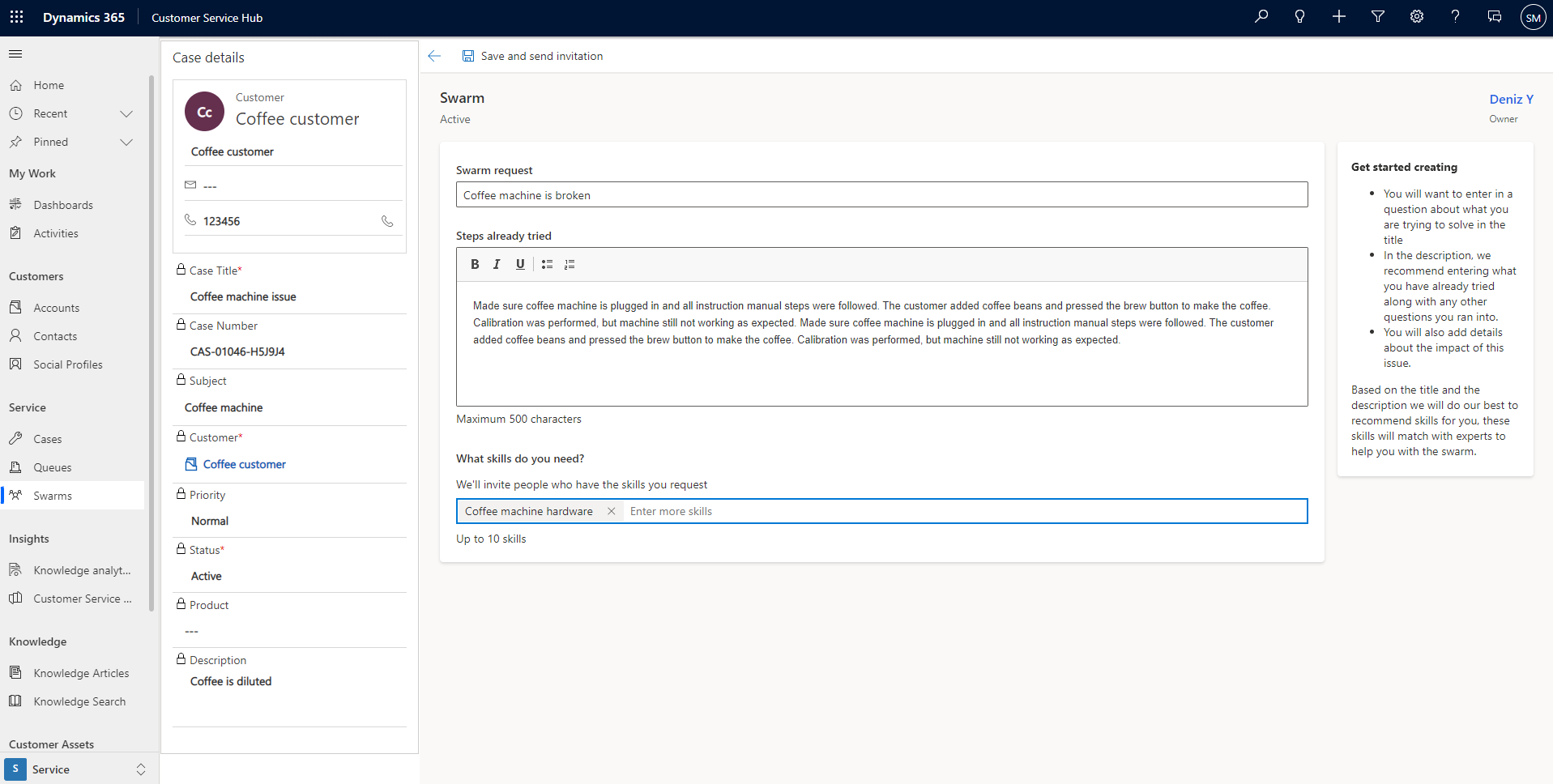Expand the Pinned section chevron
The height and width of the screenshot is (784, 1553).
(x=126, y=142)
